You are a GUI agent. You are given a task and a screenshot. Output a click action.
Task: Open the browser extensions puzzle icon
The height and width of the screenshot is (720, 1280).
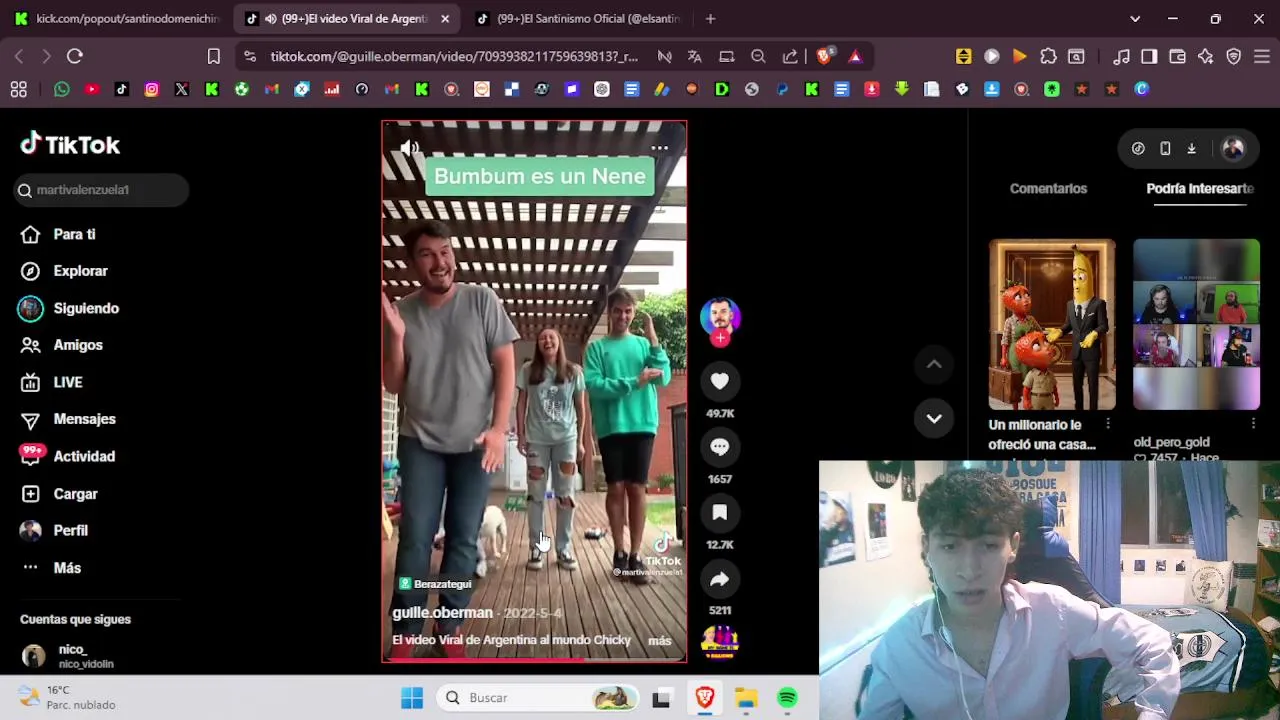coord(1048,56)
